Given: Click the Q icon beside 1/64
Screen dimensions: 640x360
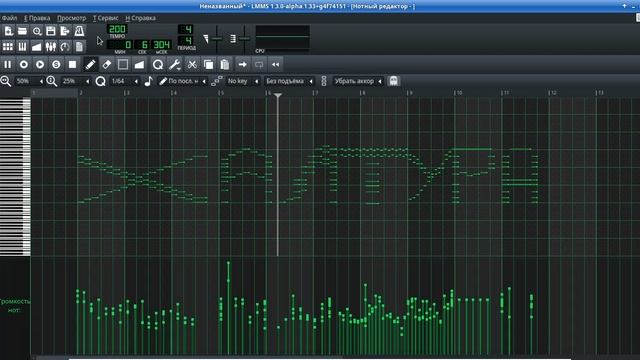Looking at the screenshot, I should [x=100, y=81].
